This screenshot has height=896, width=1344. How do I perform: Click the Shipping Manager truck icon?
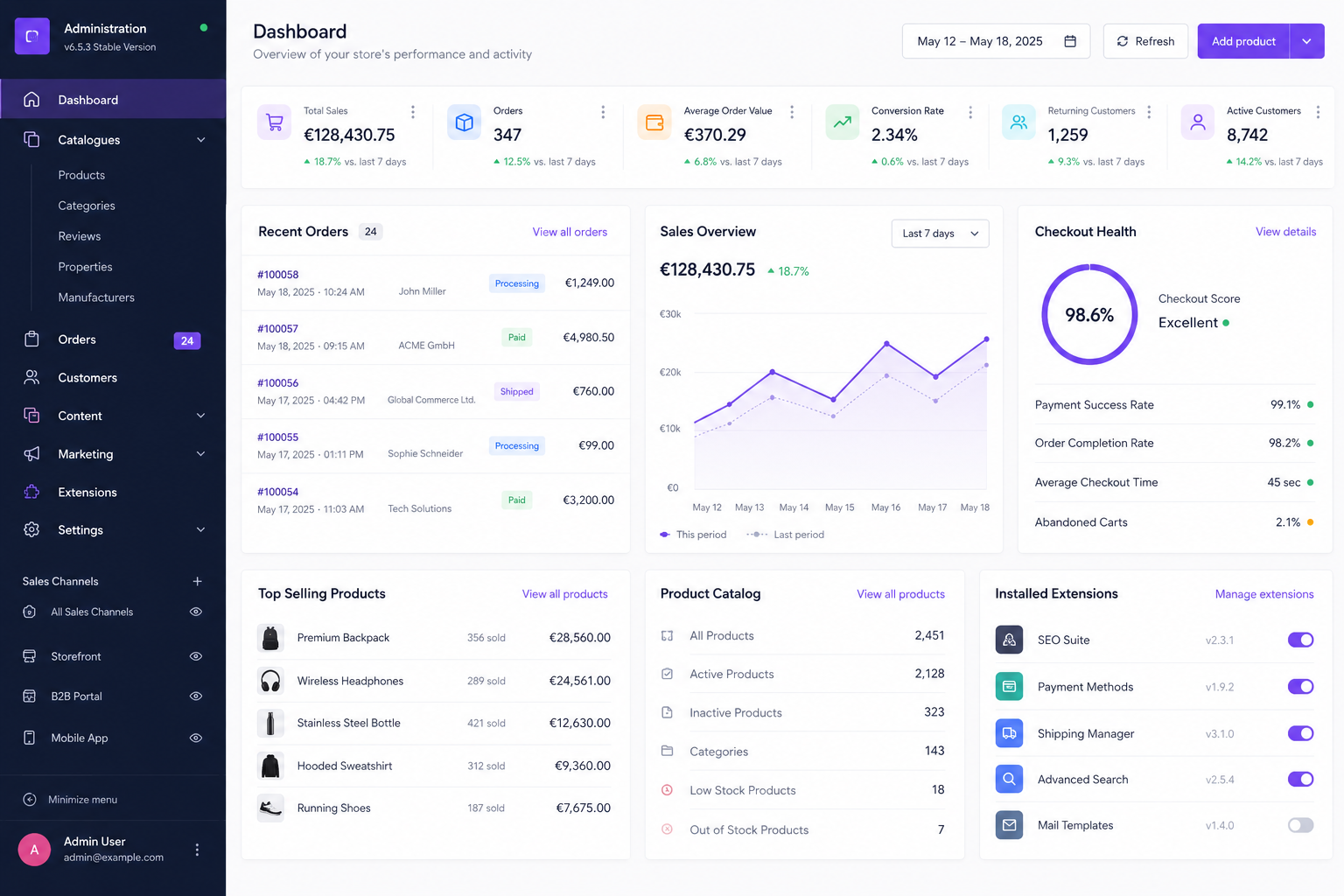tap(1009, 733)
